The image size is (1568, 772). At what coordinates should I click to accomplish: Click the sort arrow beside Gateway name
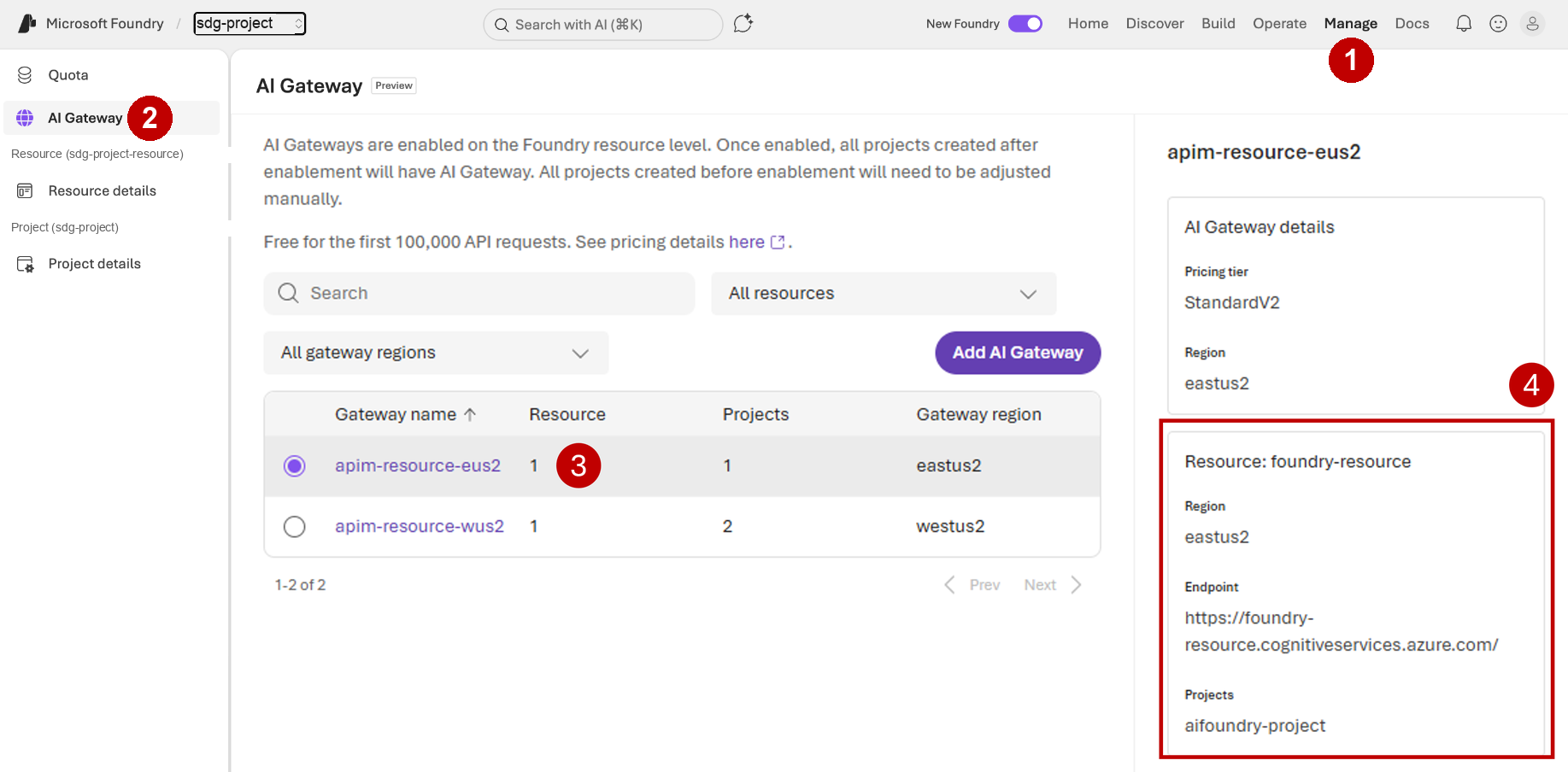click(x=470, y=414)
